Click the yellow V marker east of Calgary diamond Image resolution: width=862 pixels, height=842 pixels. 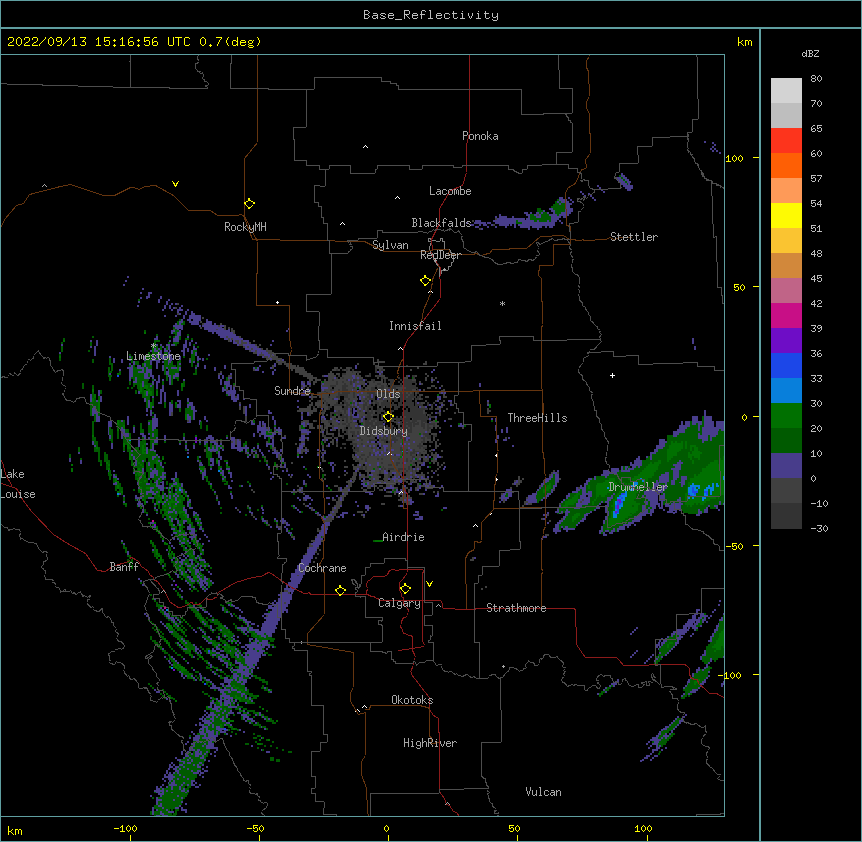[429, 584]
